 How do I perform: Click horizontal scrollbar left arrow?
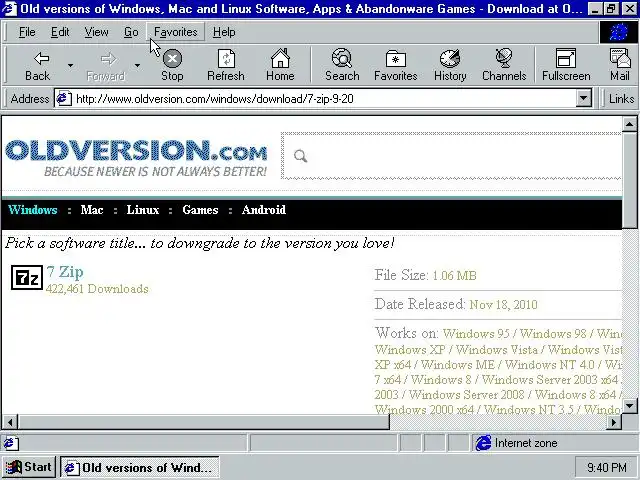pyautogui.click(x=10, y=422)
